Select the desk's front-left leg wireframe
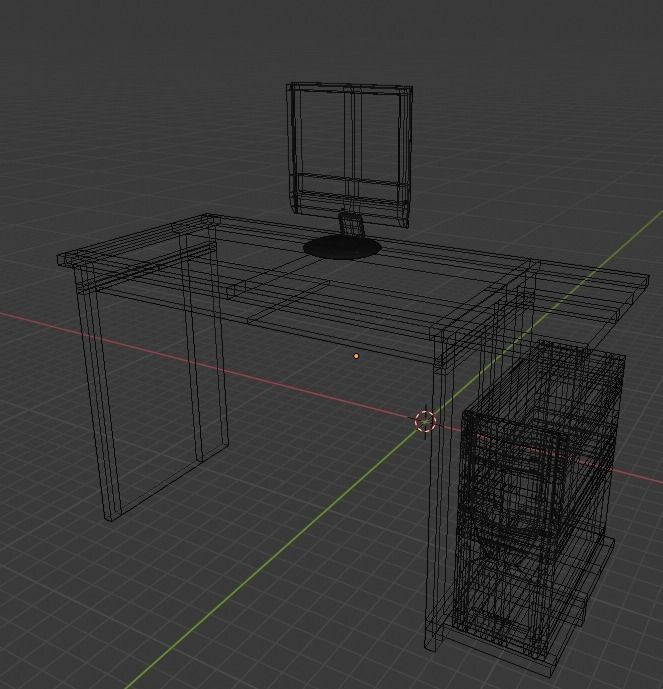The height and width of the screenshot is (689, 663). pos(100,391)
